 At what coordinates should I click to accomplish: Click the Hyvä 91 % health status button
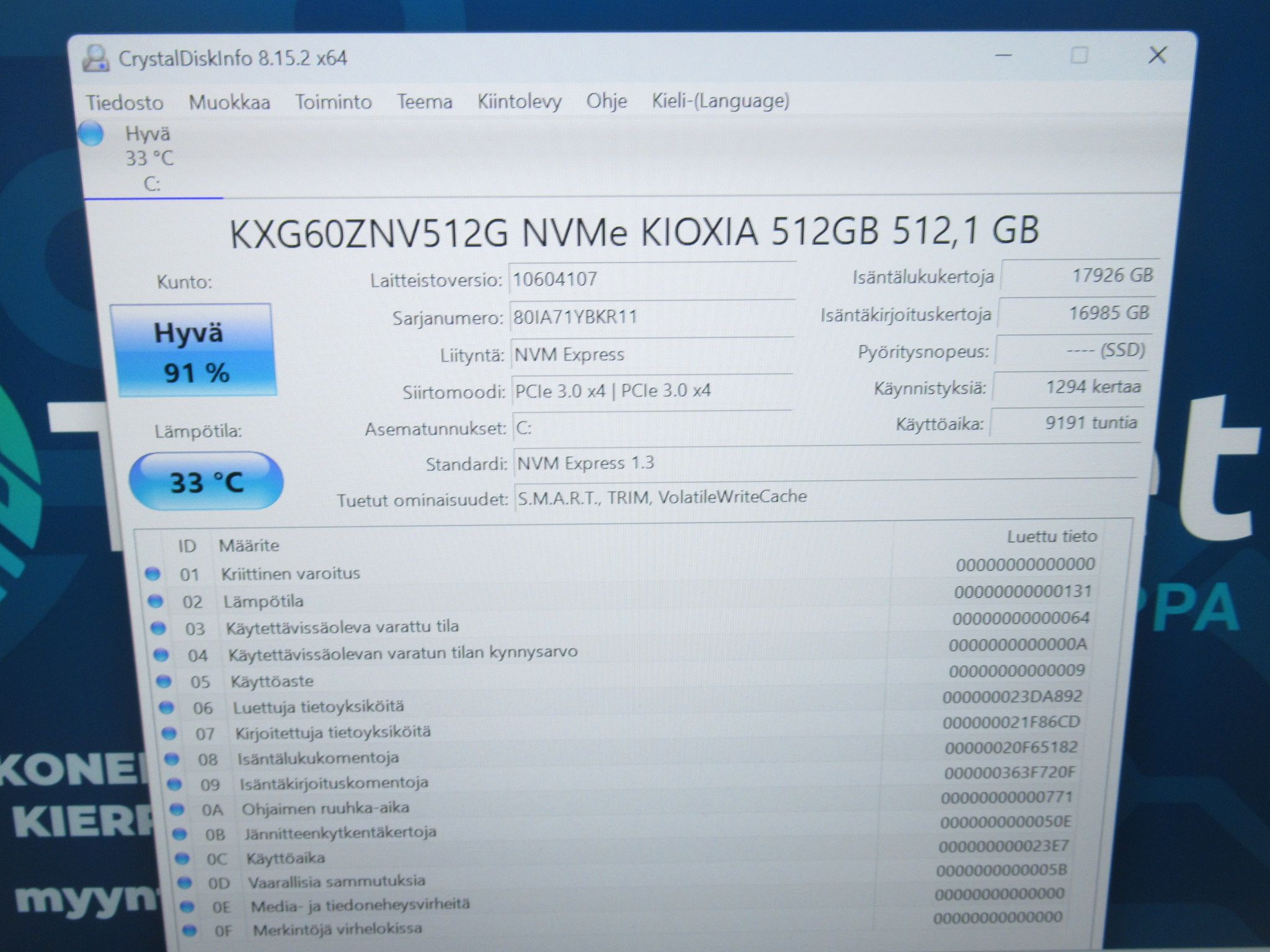(x=193, y=351)
